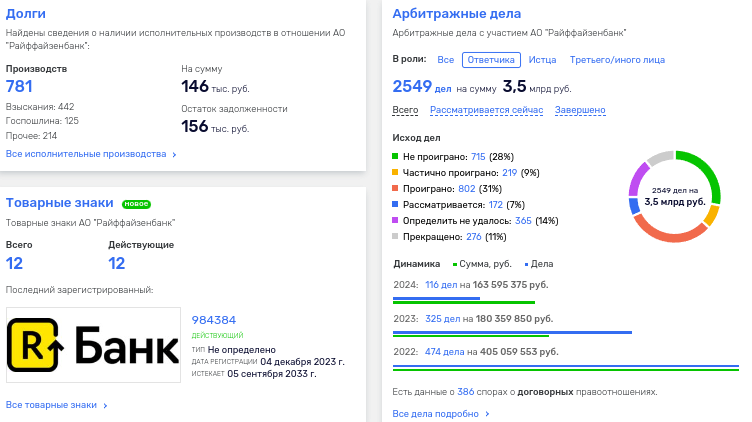Click purple swatch for Определить не удалось
The width and height of the screenshot is (752, 422).
[x=395, y=220]
